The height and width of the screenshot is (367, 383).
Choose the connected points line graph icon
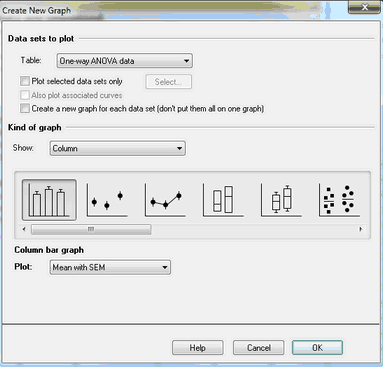tap(165, 200)
